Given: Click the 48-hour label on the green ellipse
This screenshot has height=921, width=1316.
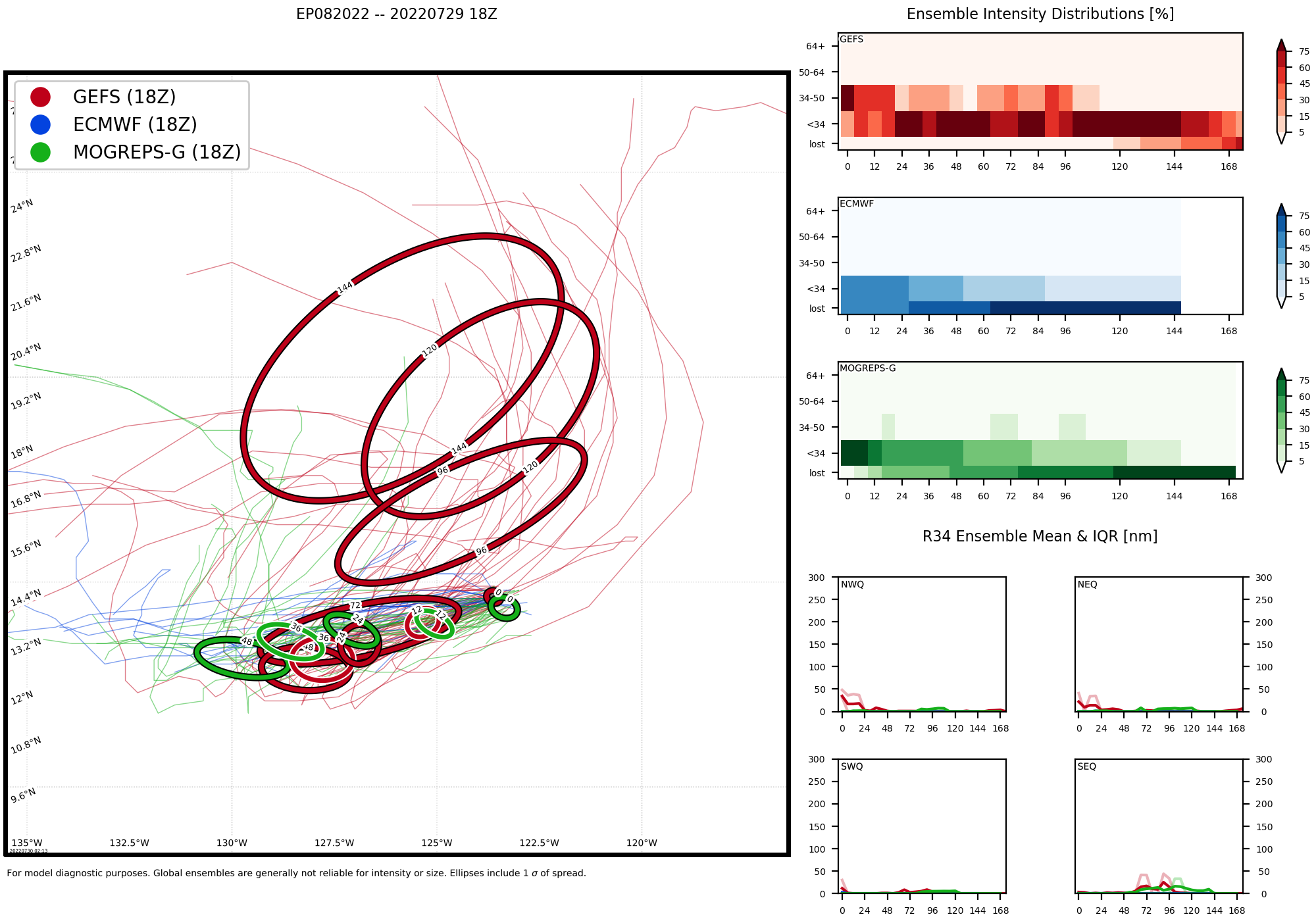Looking at the screenshot, I should point(247,641).
